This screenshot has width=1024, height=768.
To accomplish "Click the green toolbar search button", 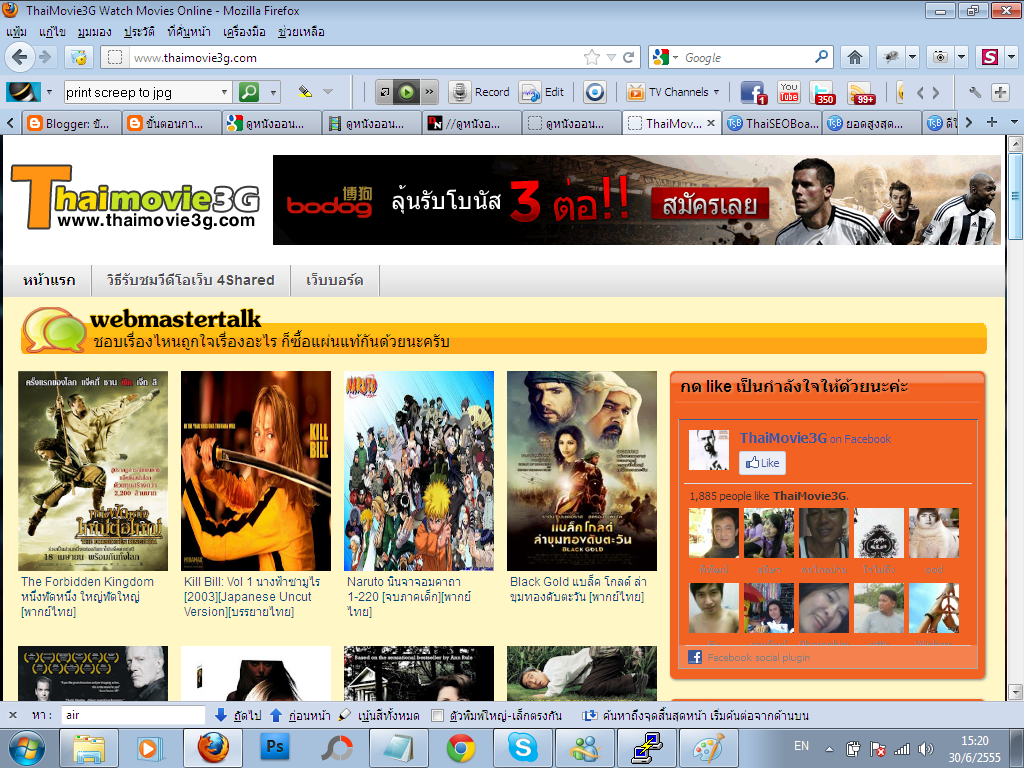I will 248,92.
